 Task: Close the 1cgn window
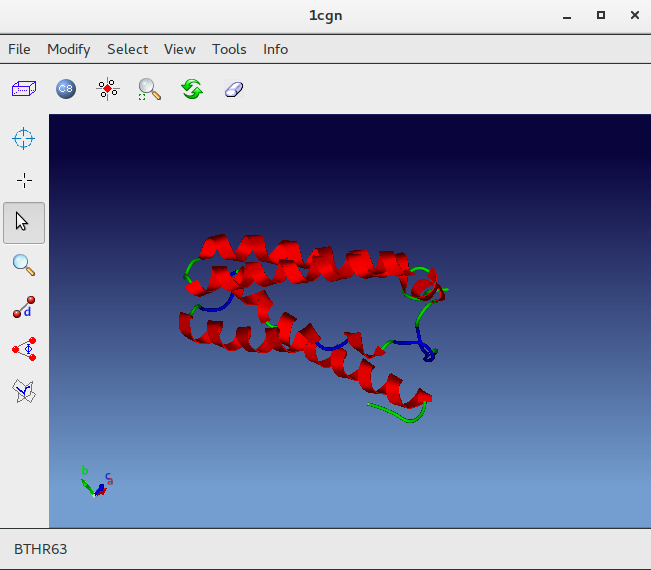[x=635, y=15]
